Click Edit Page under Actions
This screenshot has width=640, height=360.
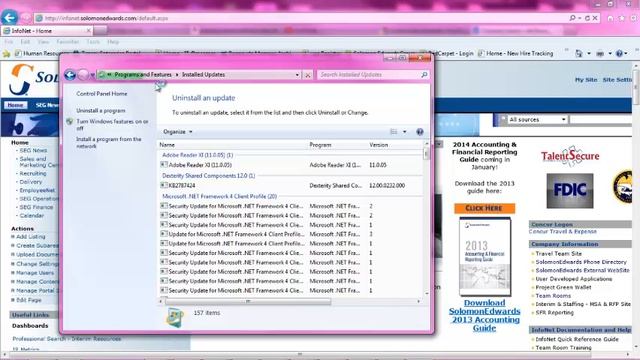pyautogui.click(x=29, y=300)
